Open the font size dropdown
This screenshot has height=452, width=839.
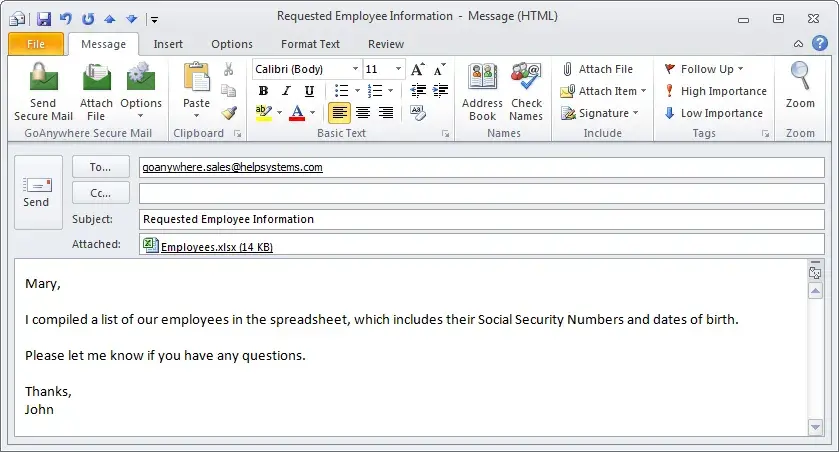click(398, 69)
